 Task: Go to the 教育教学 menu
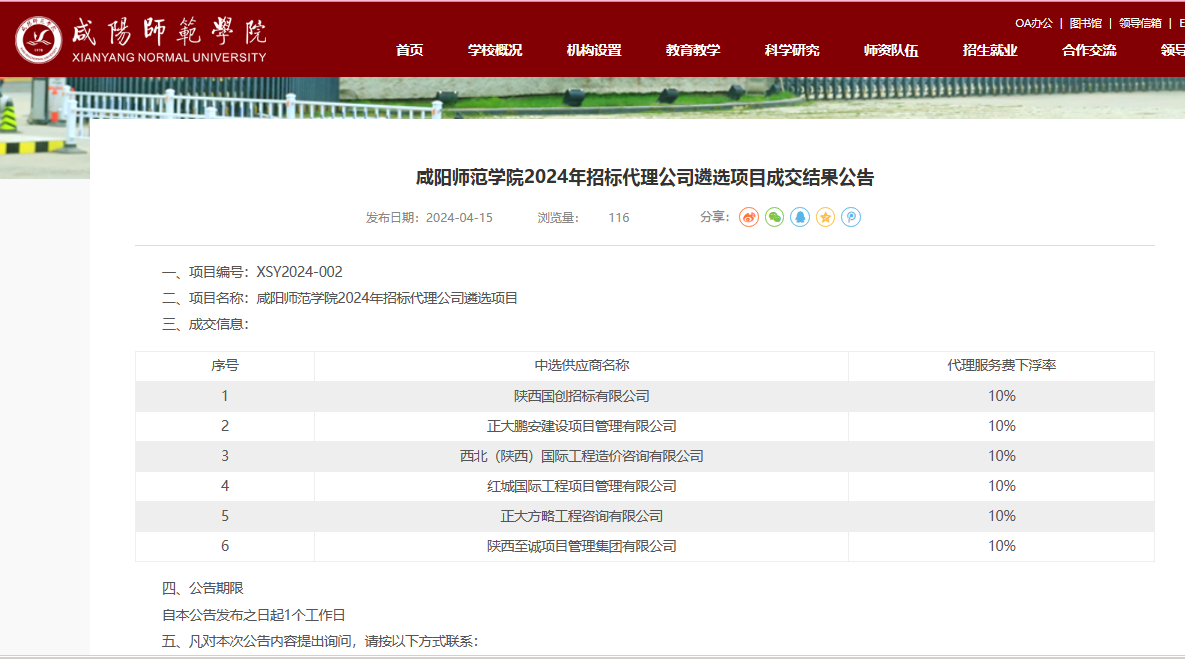click(693, 50)
